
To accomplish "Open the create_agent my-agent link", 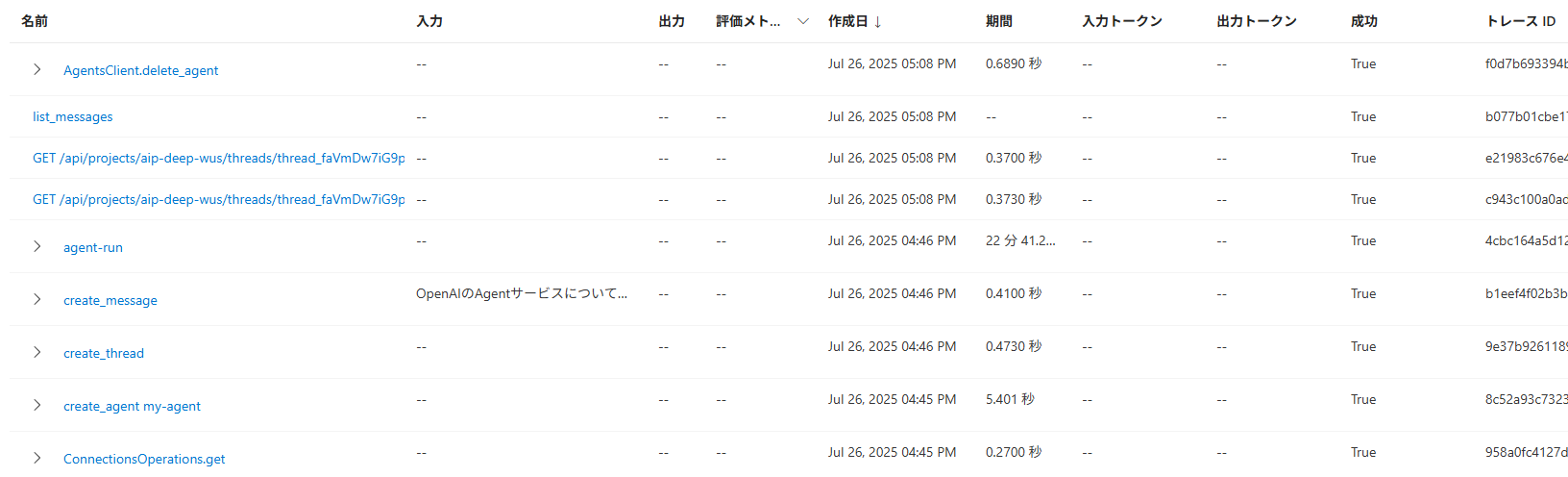I will click(132, 406).
